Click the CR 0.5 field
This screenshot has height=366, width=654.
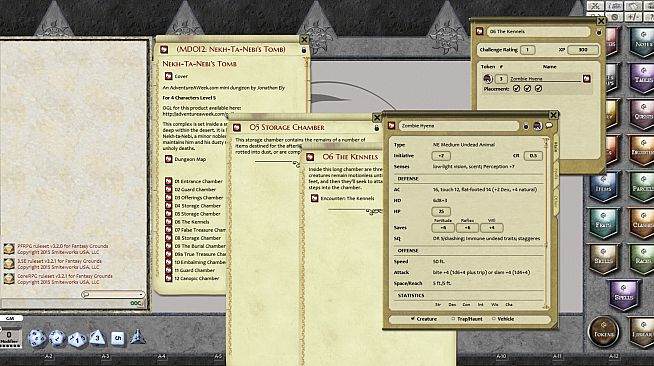(x=533, y=156)
